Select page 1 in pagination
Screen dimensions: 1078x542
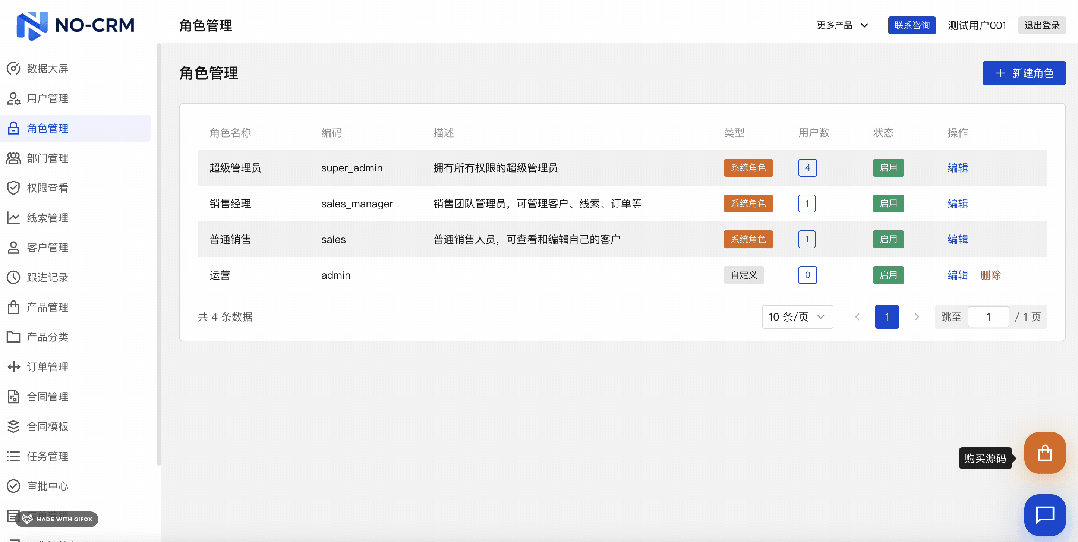coord(887,317)
